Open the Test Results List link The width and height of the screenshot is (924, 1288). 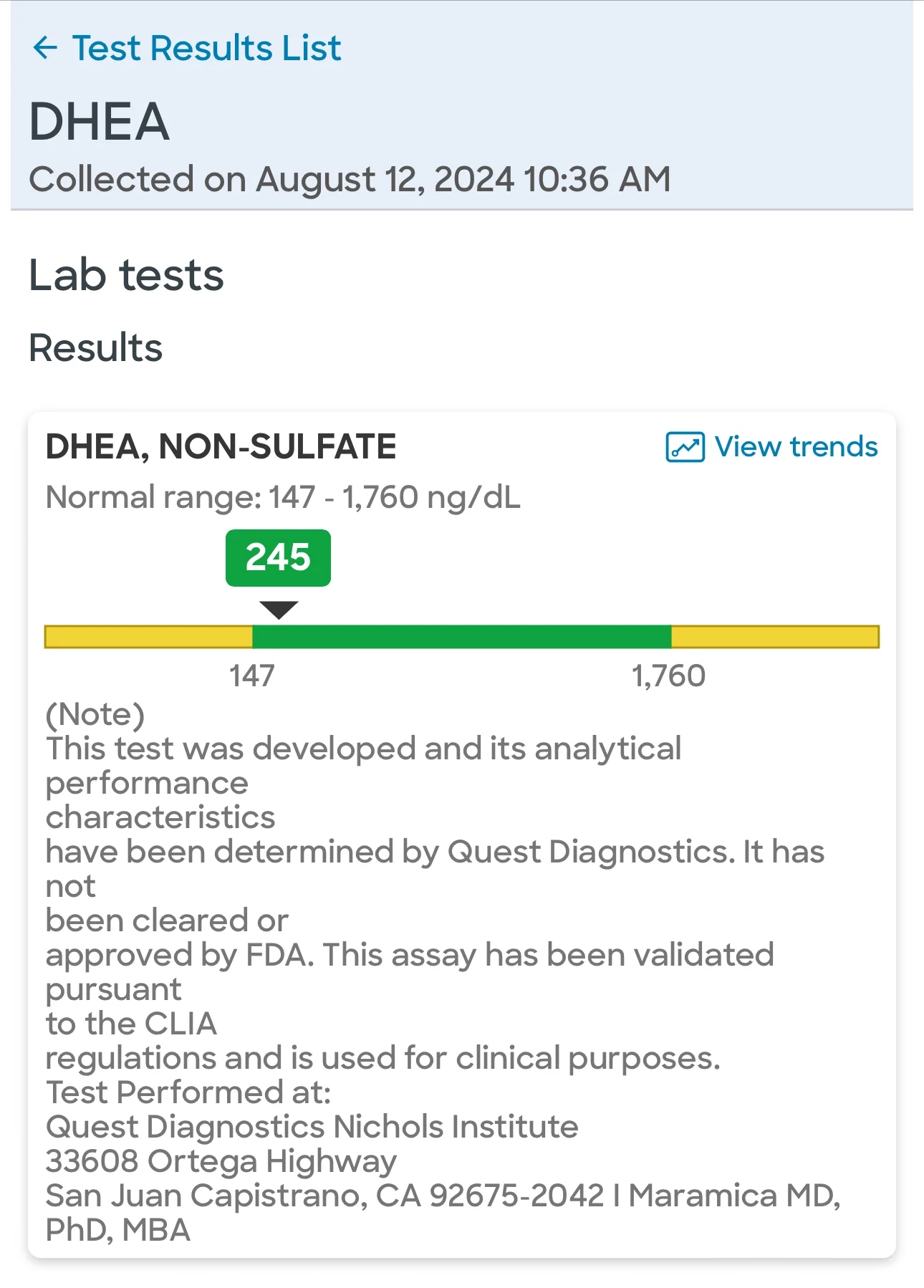pos(206,48)
